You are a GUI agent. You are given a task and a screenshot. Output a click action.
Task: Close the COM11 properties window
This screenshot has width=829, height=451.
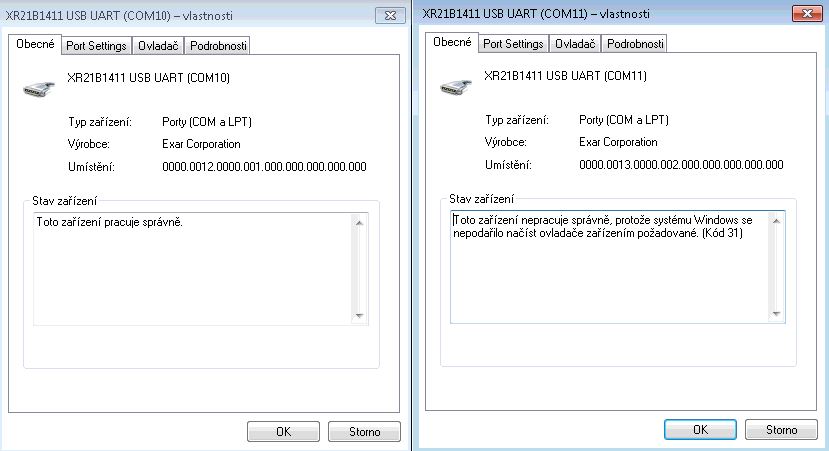coord(807,13)
